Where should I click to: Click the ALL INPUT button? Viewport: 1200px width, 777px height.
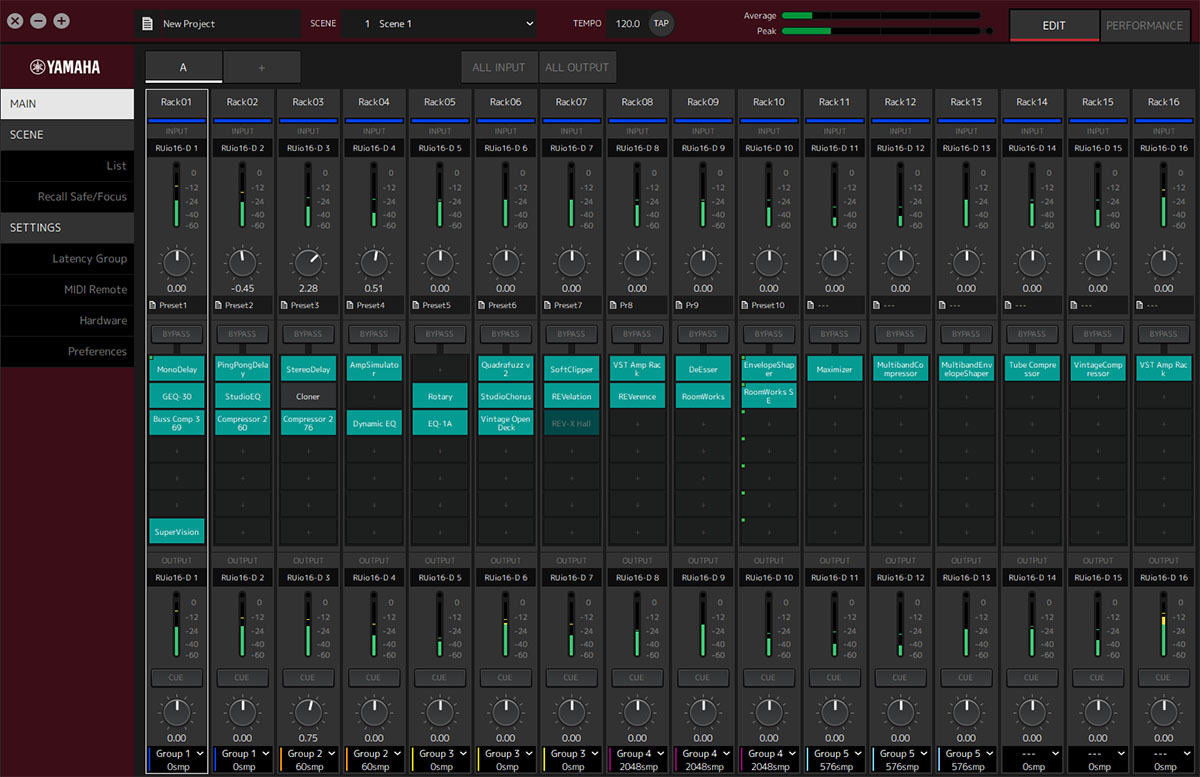tap(499, 67)
